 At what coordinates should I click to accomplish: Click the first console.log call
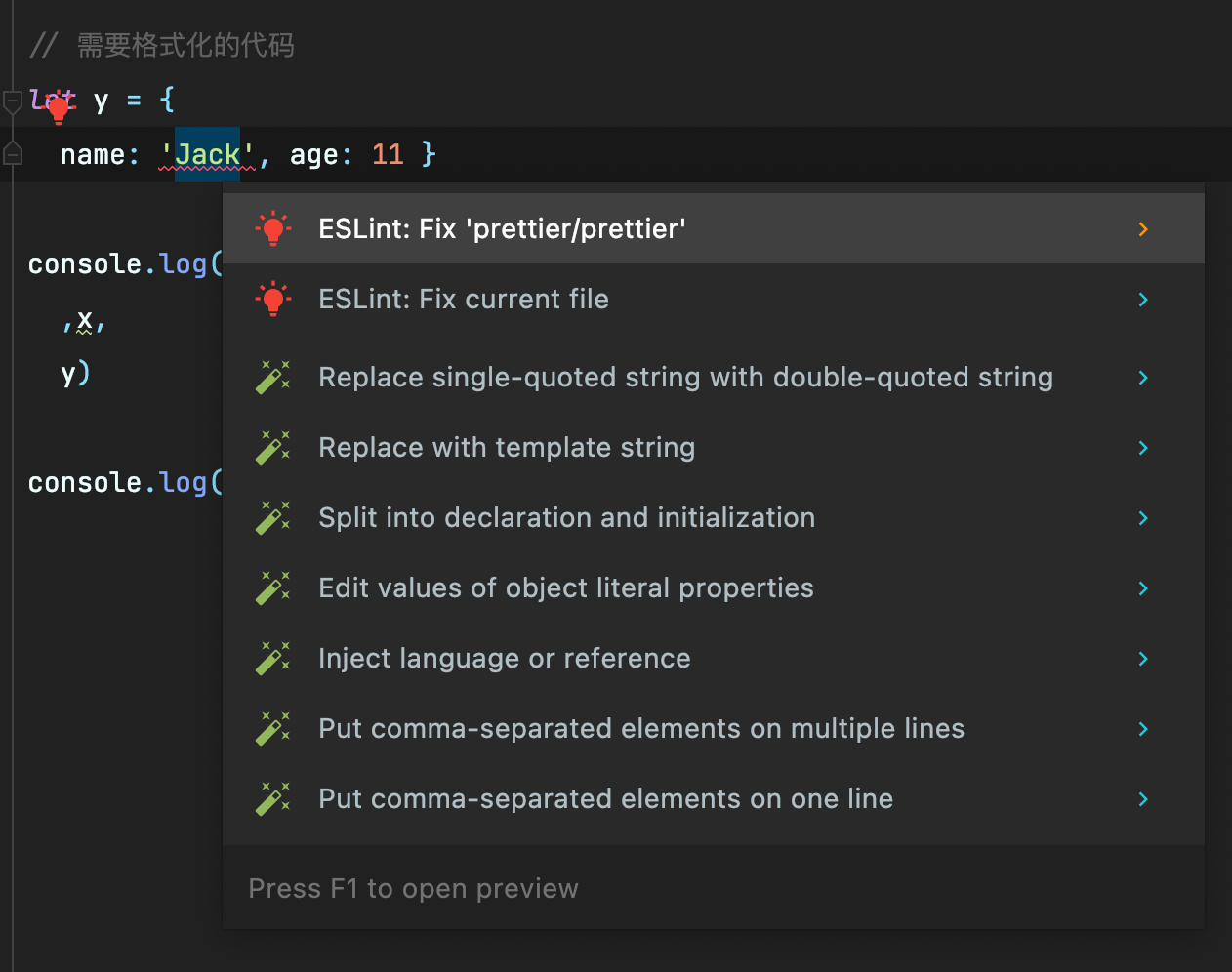125,263
